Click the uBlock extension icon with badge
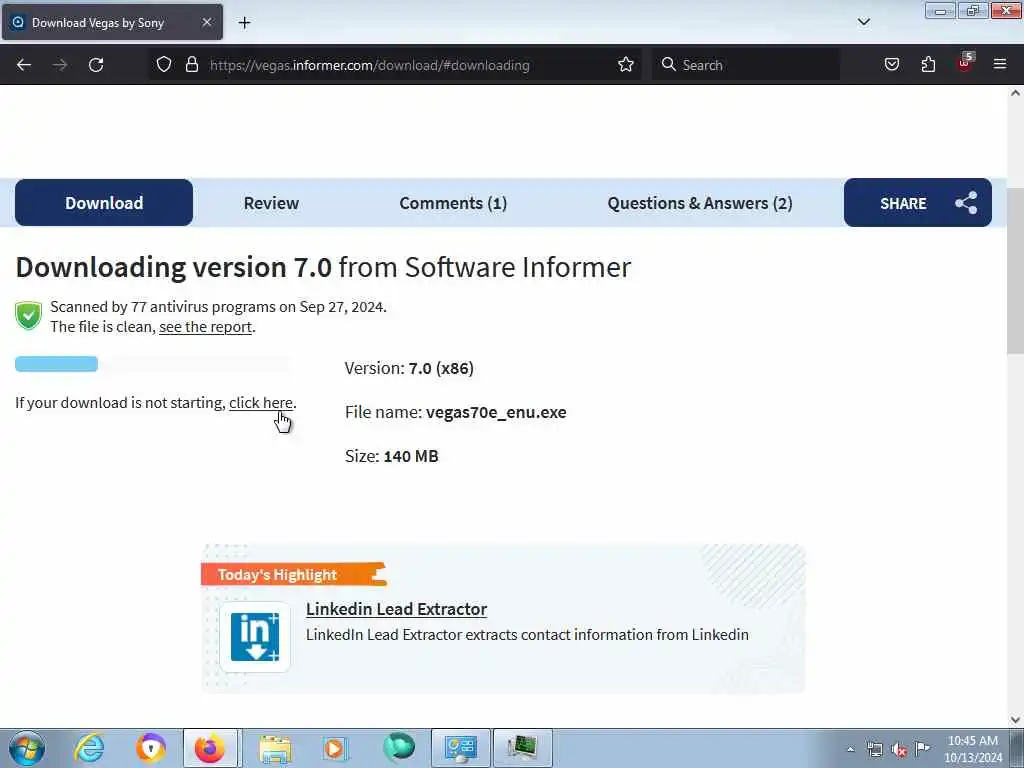The image size is (1024, 768). pyautogui.click(x=965, y=63)
